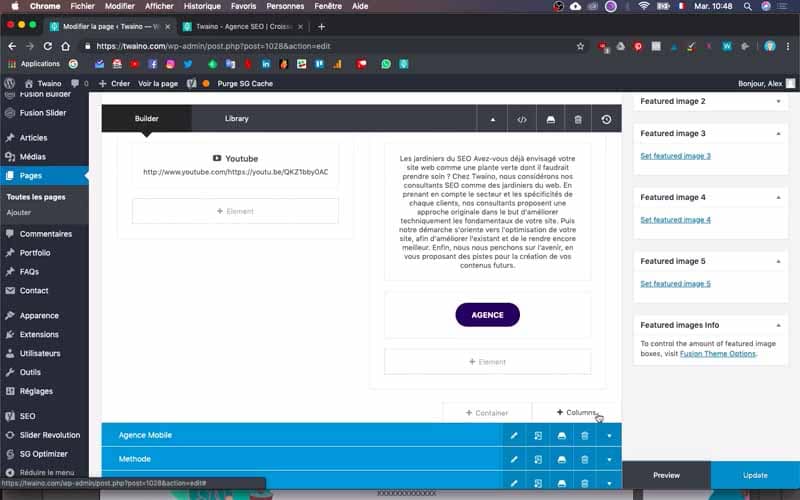The height and width of the screenshot is (500, 800).
Task: Edit the Methode container with the pencil icon
Action: click(x=514, y=459)
